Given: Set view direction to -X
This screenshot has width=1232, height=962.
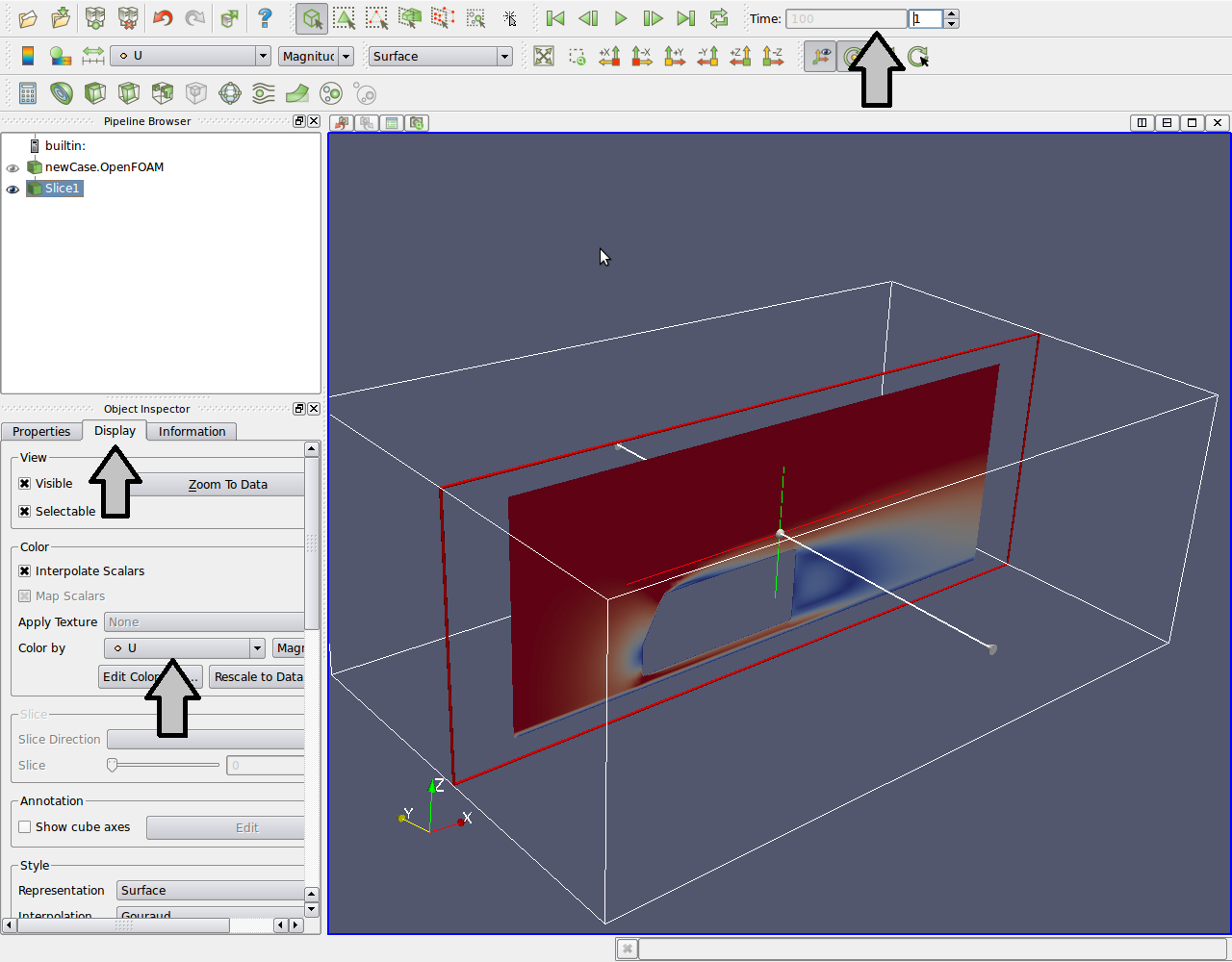Looking at the screenshot, I should pyautogui.click(x=642, y=56).
